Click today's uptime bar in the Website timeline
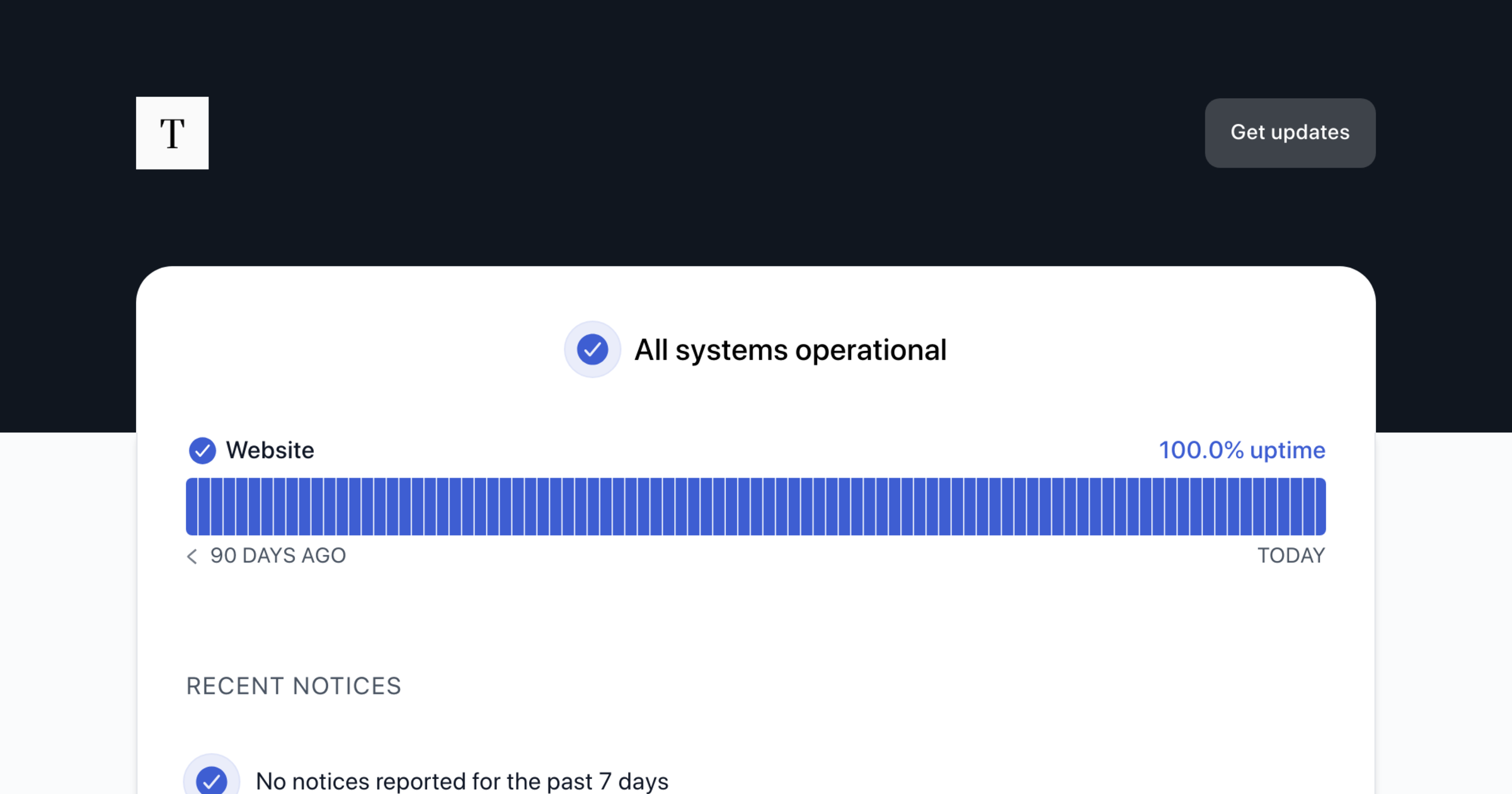 coord(1319,507)
